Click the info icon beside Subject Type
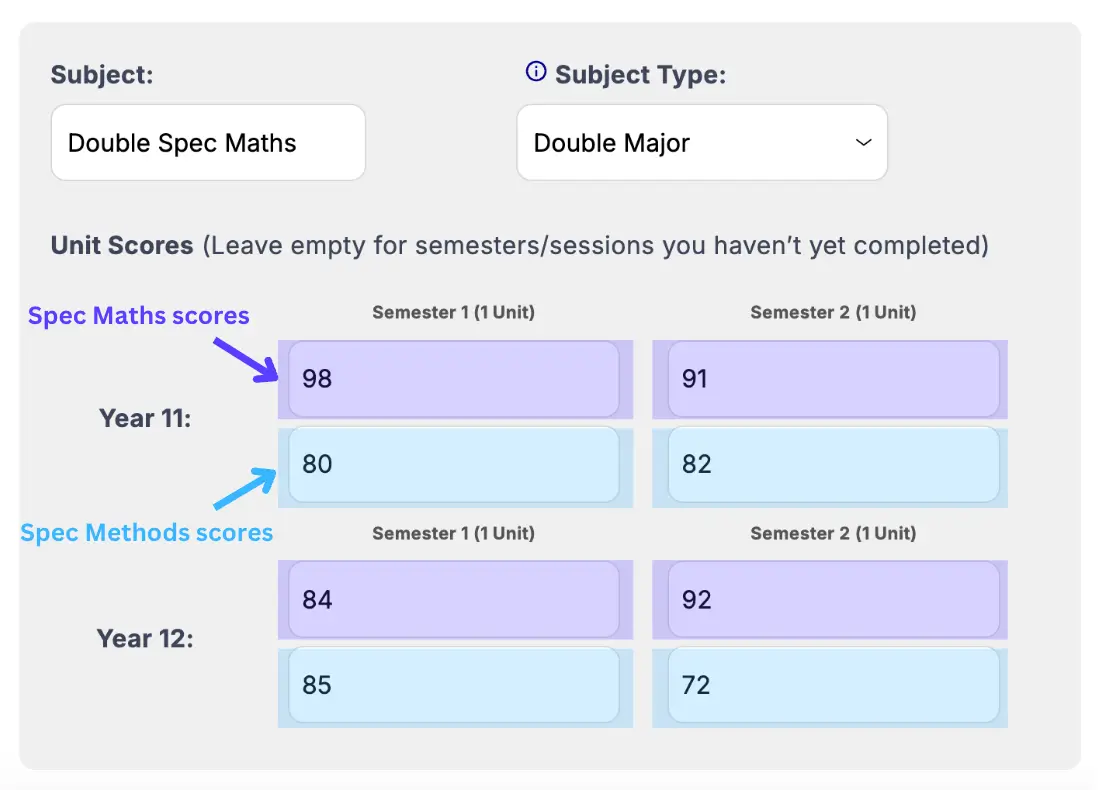 [x=535, y=71]
